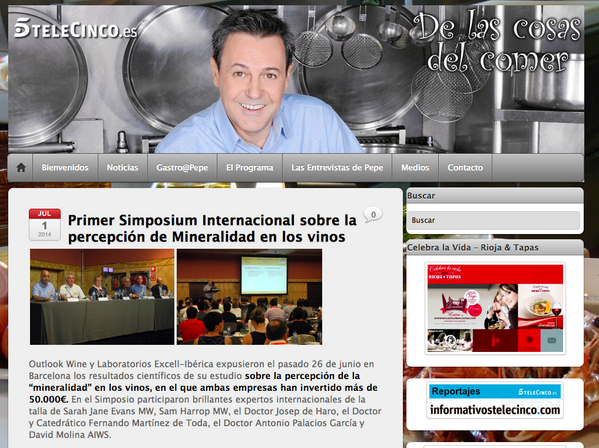Click the envelope icon in Rioja banner
Viewport: 599px width, 448px height.
pyautogui.click(x=552, y=340)
